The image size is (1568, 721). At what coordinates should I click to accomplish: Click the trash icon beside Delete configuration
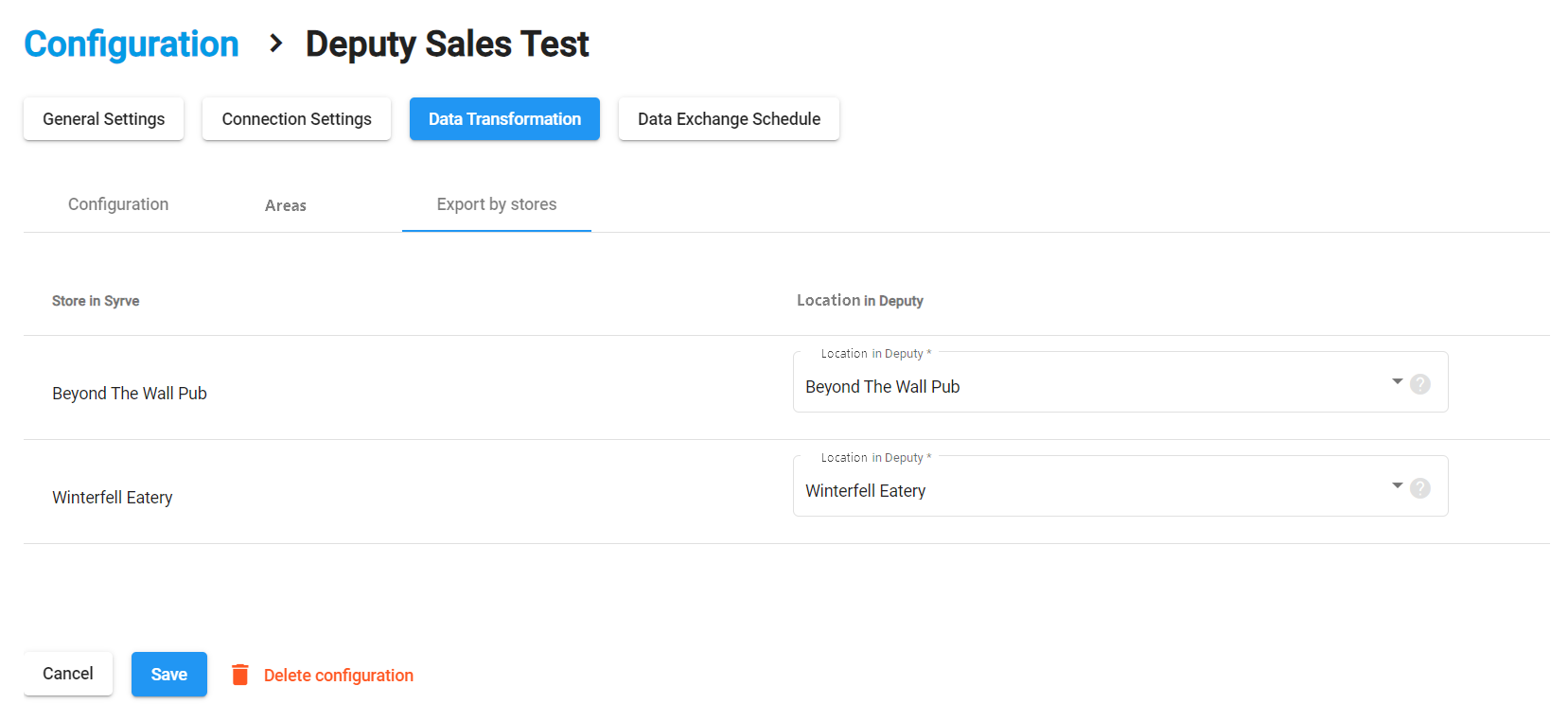point(240,675)
